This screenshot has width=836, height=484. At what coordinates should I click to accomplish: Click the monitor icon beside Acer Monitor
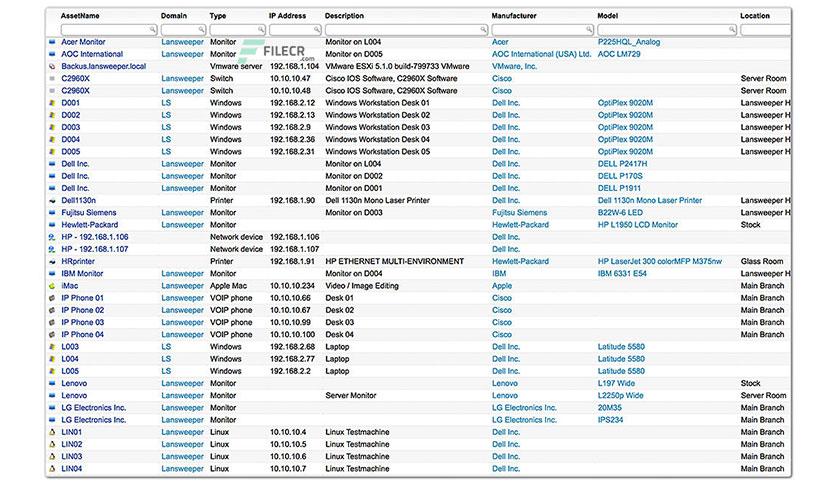pyautogui.click(x=52, y=42)
